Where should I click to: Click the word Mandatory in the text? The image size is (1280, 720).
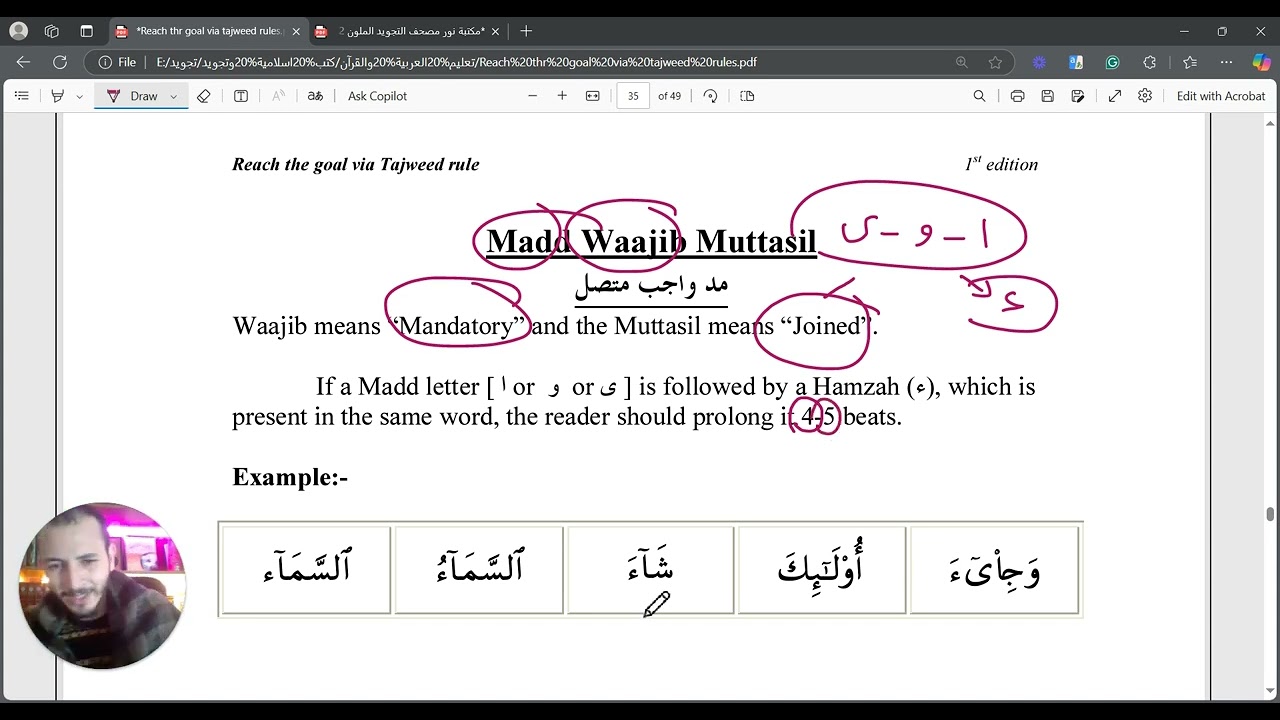[x=455, y=326]
